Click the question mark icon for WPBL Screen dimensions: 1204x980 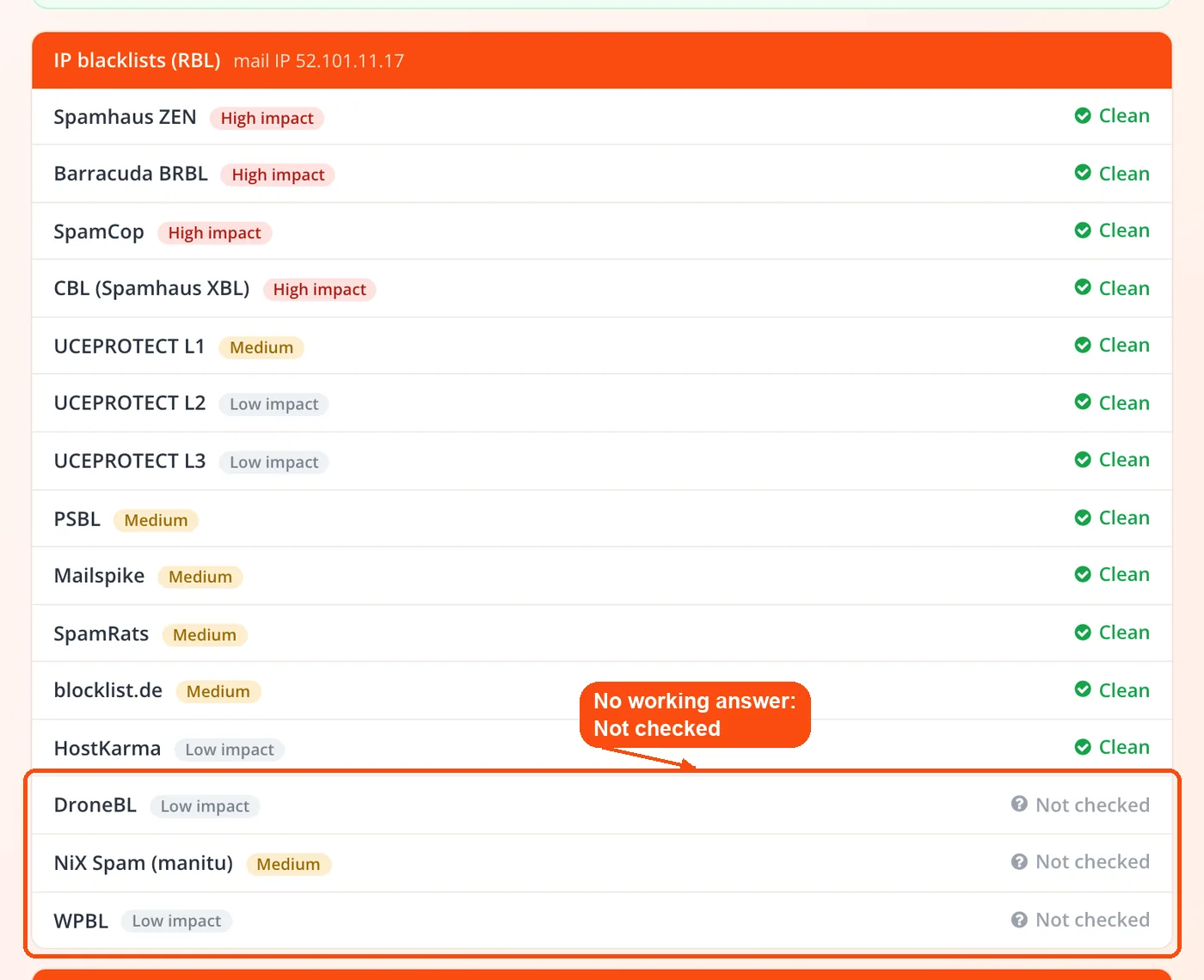(1019, 920)
